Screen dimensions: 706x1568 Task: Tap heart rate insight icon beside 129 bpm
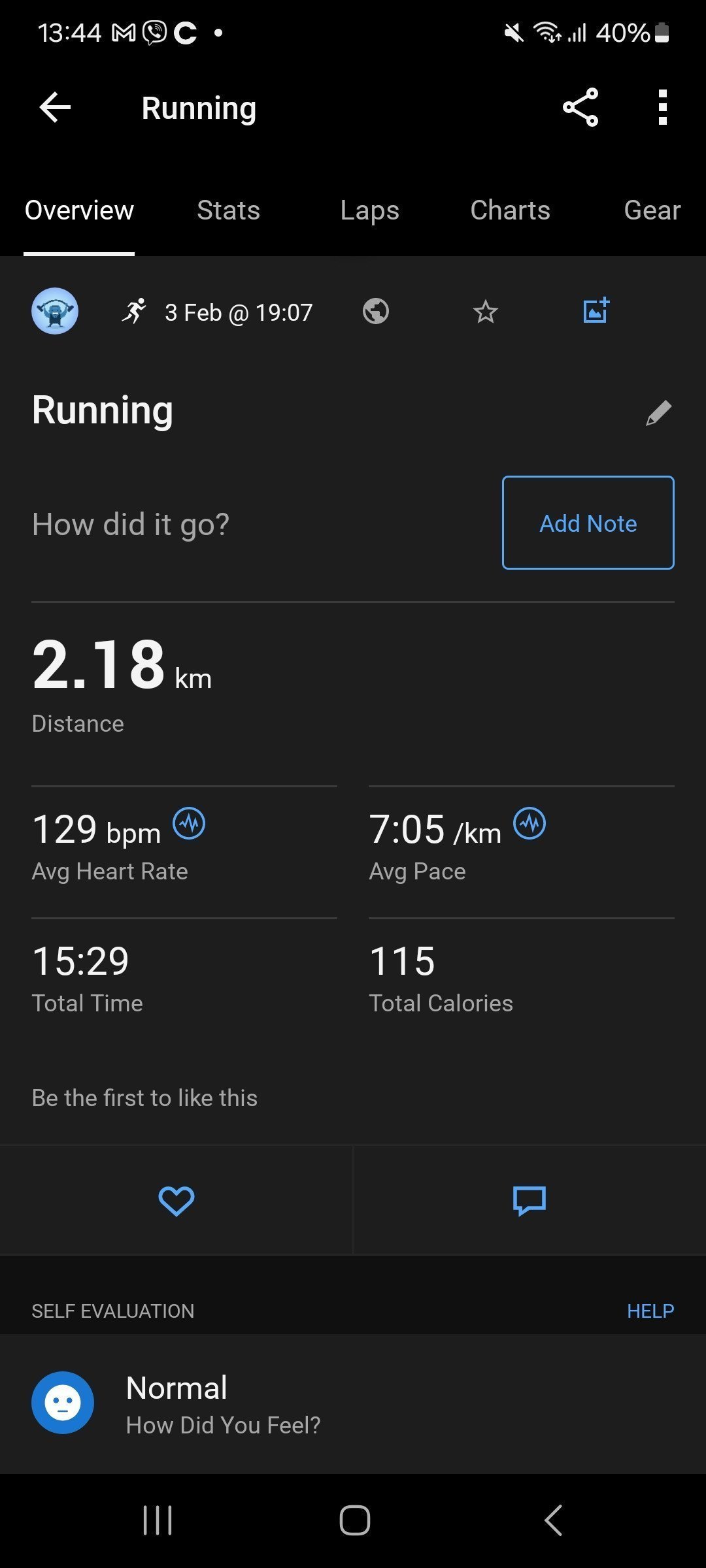pyautogui.click(x=189, y=823)
